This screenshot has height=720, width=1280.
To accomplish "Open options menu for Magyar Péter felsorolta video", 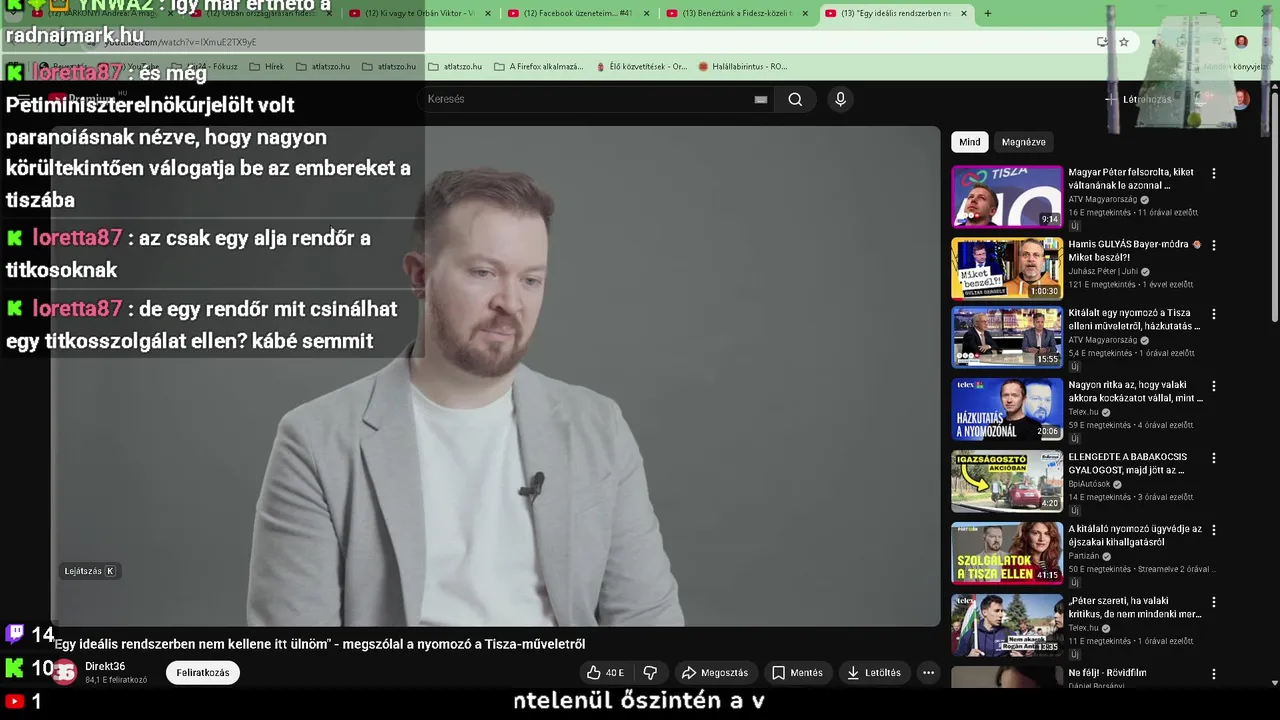I will pyautogui.click(x=1214, y=173).
